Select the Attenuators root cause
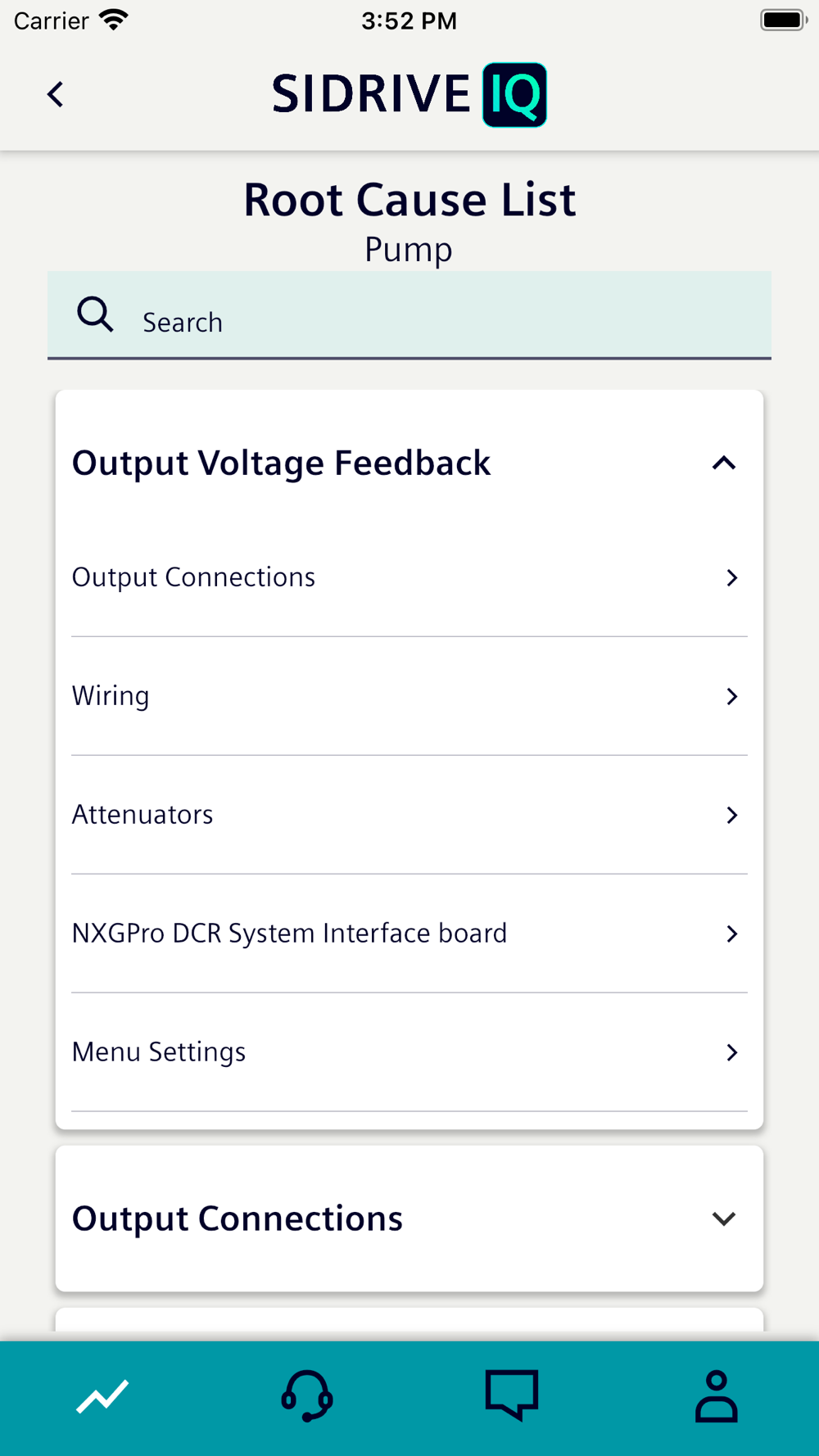Screen dimensions: 819x1456 point(143,815)
